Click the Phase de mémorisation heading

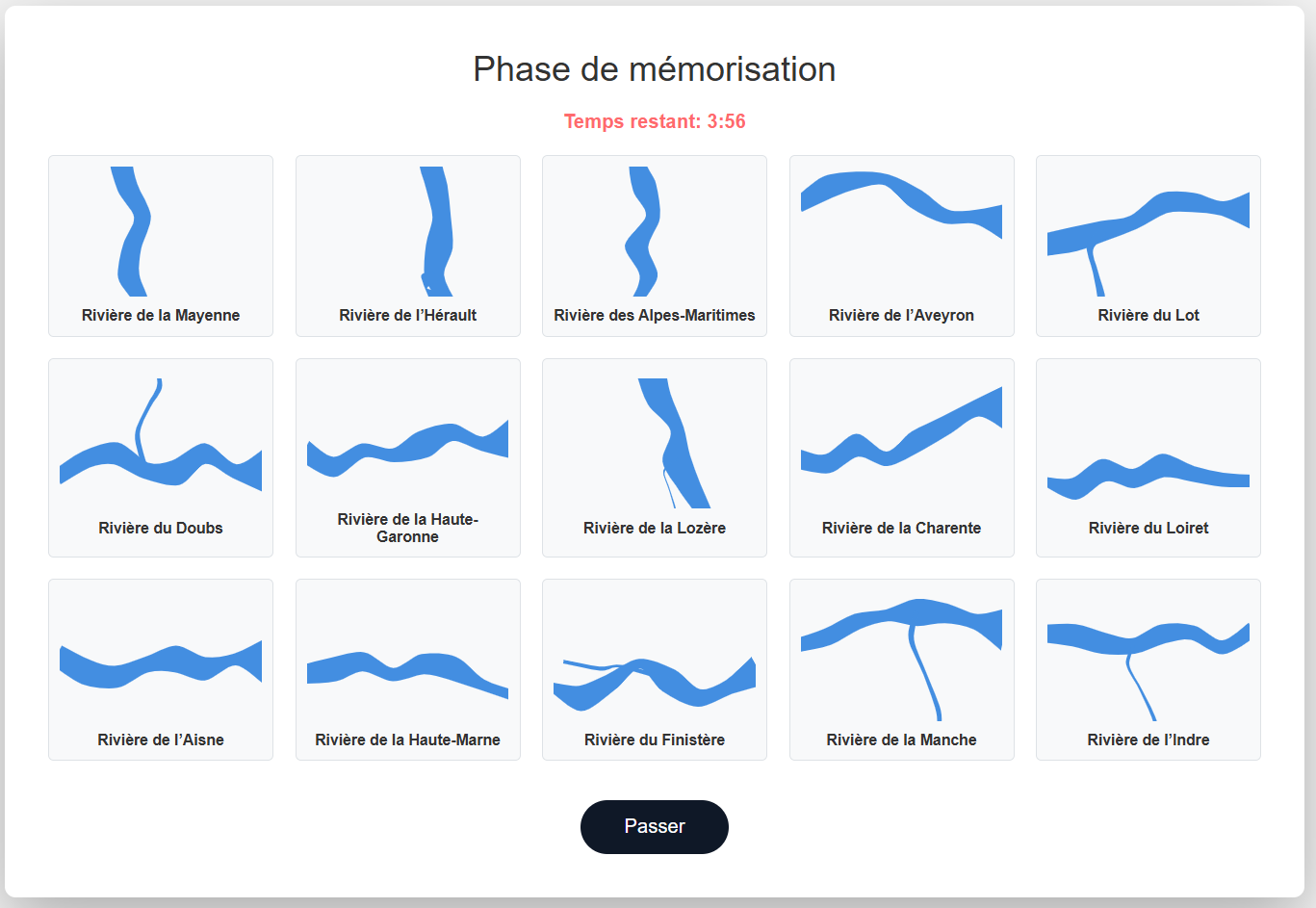tap(654, 69)
